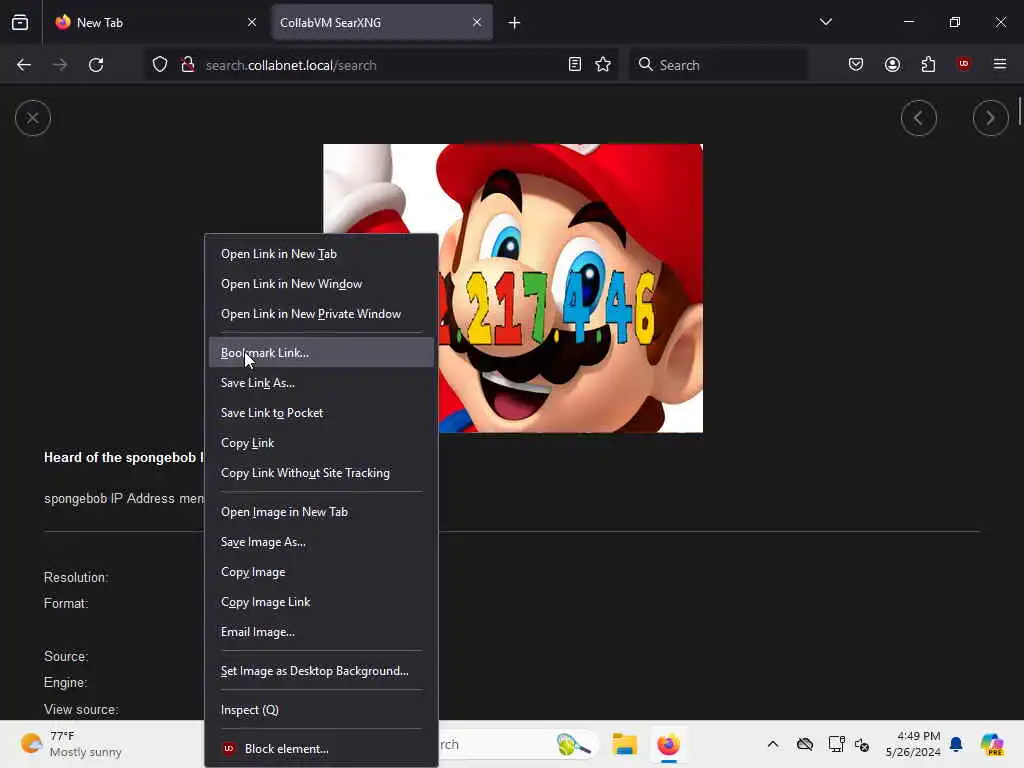Screen dimensions: 1024x768
Task: Switch to the New Tab tab
Action: click(155, 22)
